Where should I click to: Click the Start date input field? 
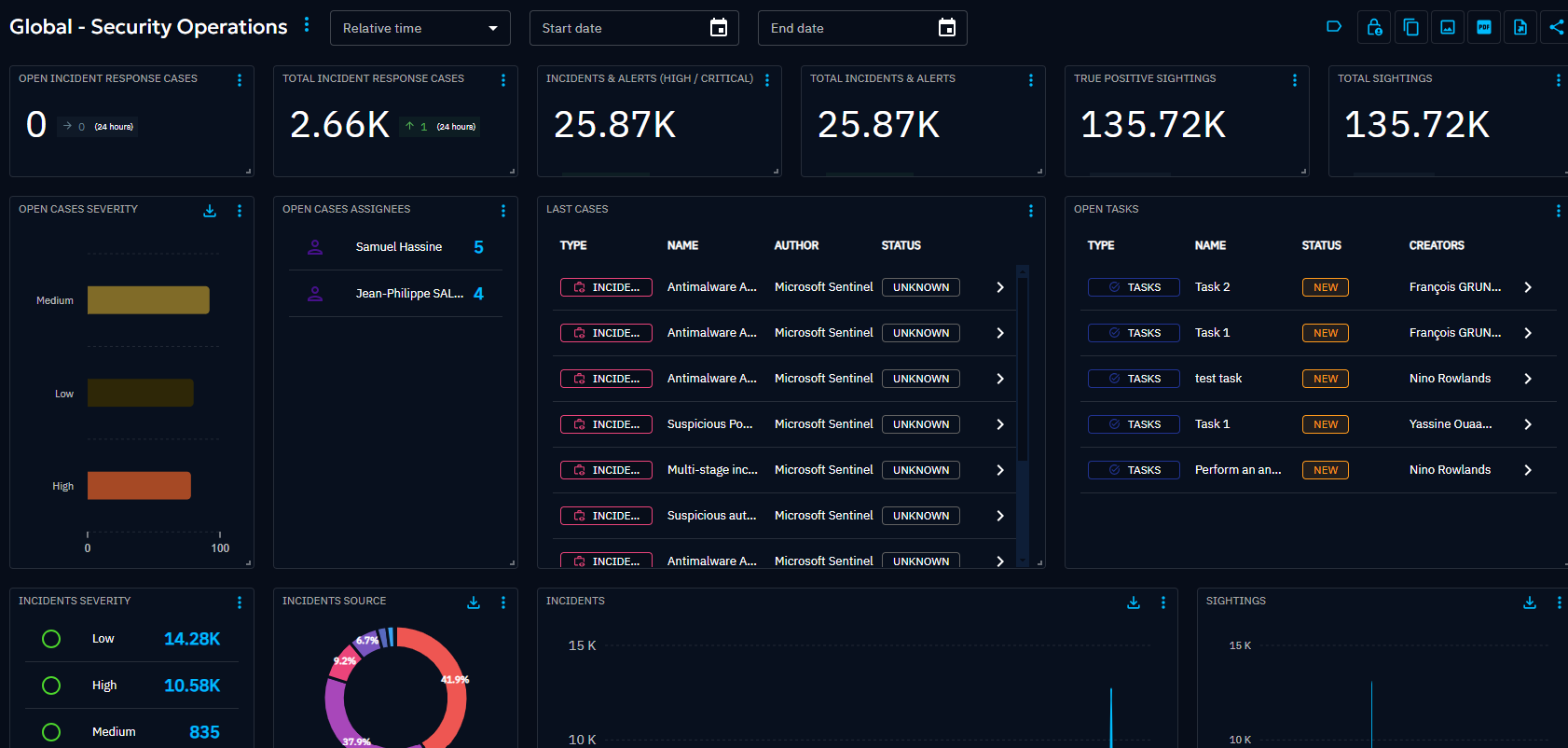click(x=634, y=28)
